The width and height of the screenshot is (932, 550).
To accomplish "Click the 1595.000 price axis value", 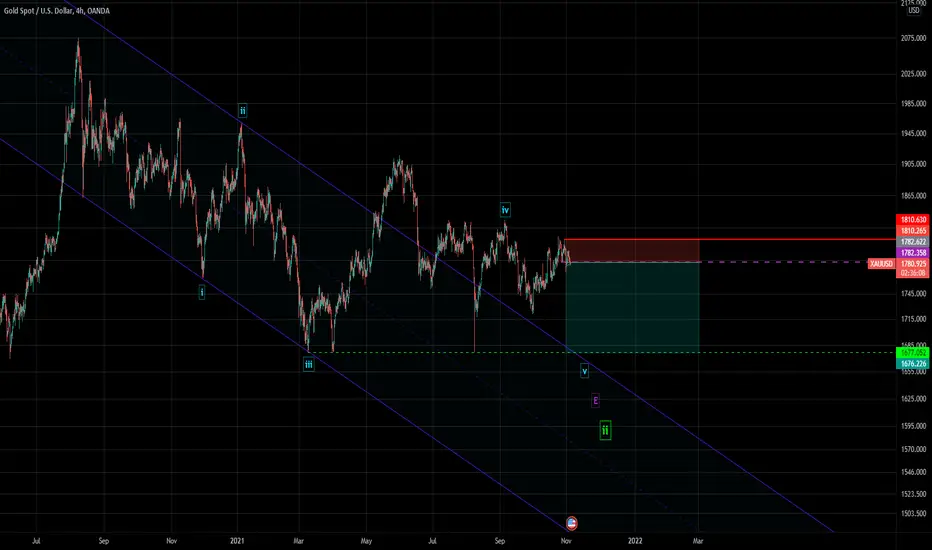I will click(x=913, y=426).
